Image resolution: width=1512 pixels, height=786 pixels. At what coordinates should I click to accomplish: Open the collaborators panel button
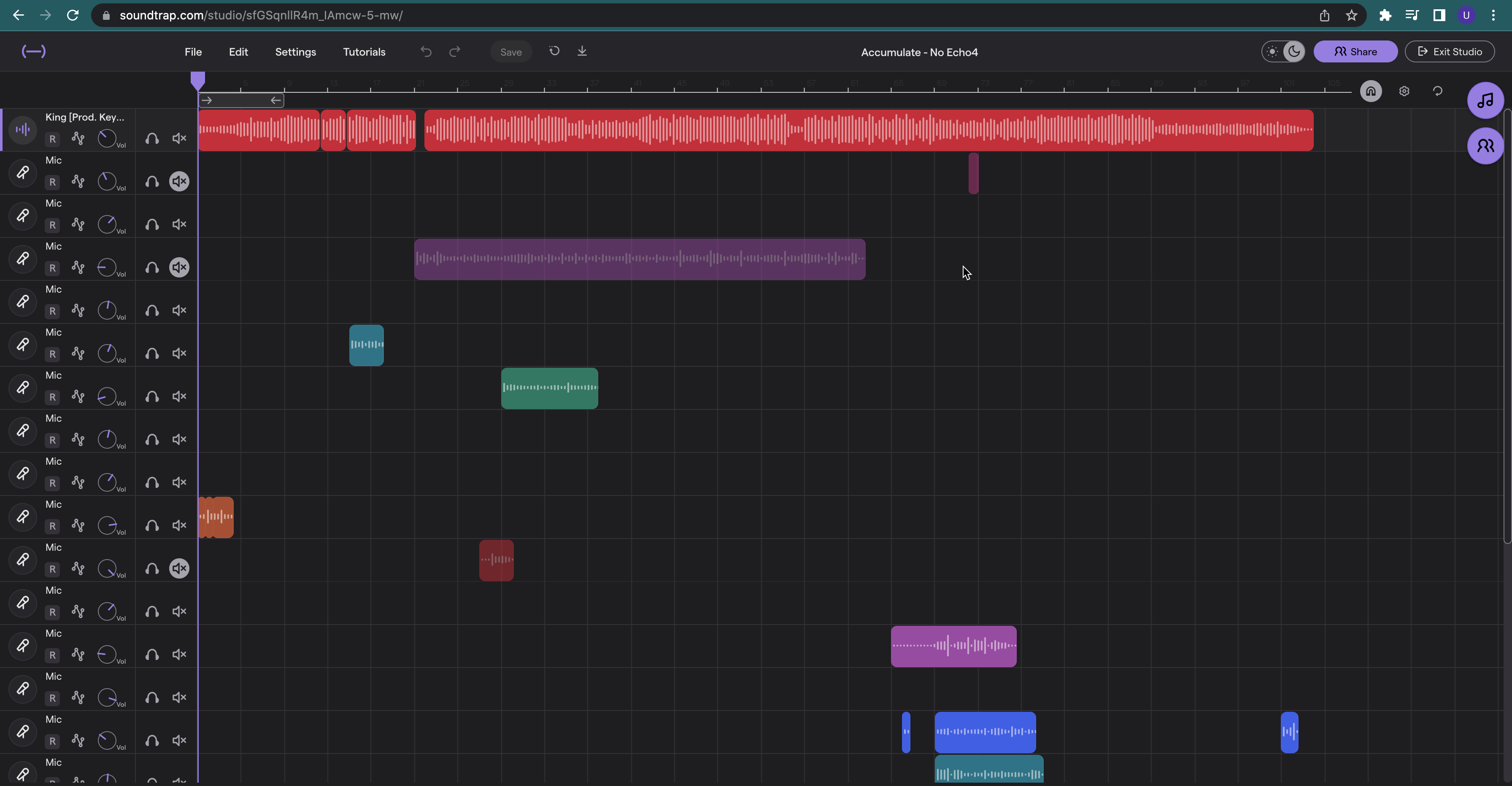coord(1485,145)
